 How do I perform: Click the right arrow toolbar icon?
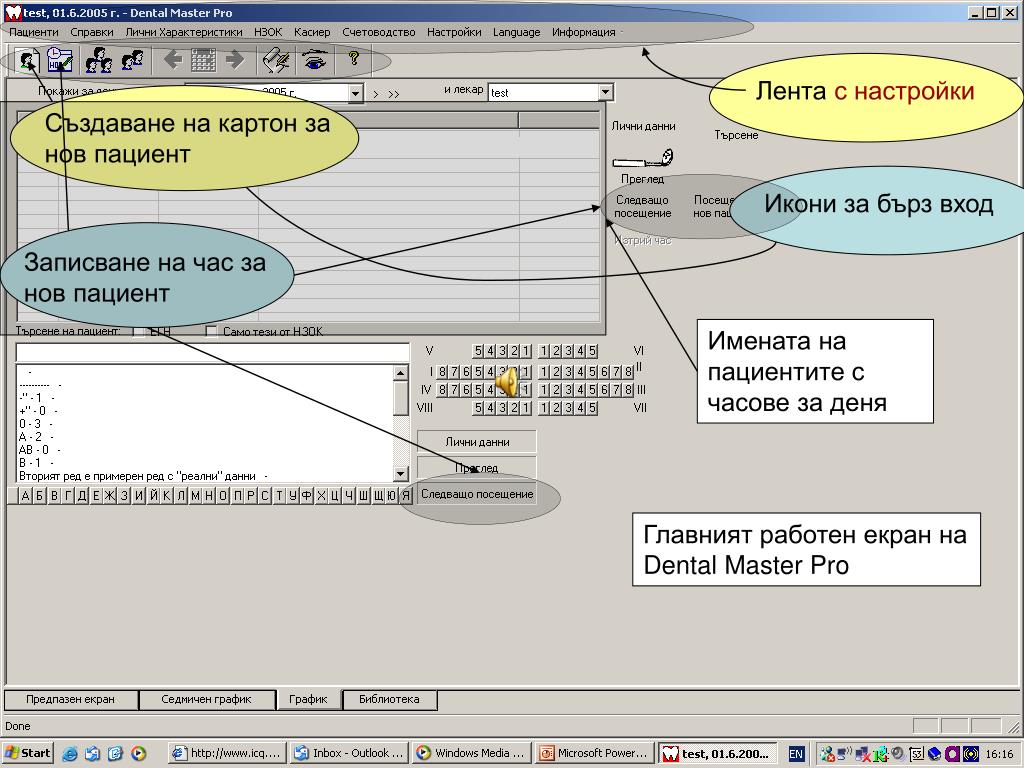tap(234, 60)
